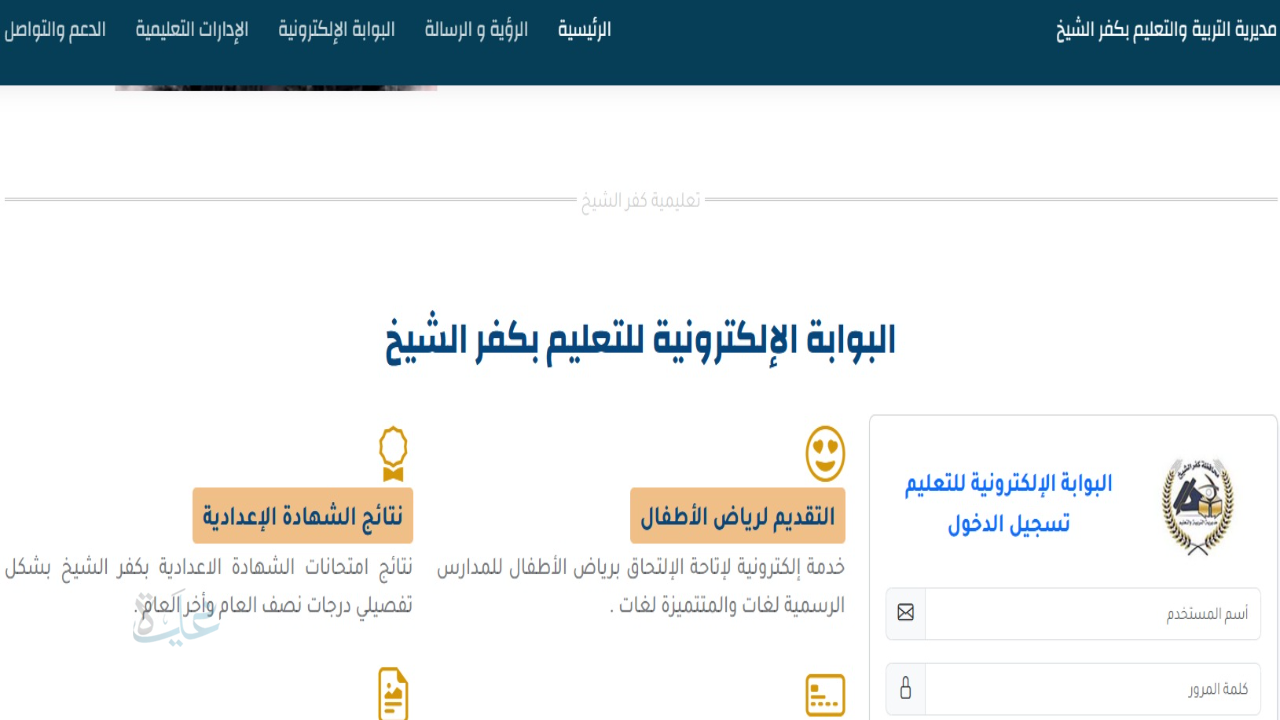Open الدعم والتواصل nav item
The height and width of the screenshot is (720, 1280).
click(55, 30)
